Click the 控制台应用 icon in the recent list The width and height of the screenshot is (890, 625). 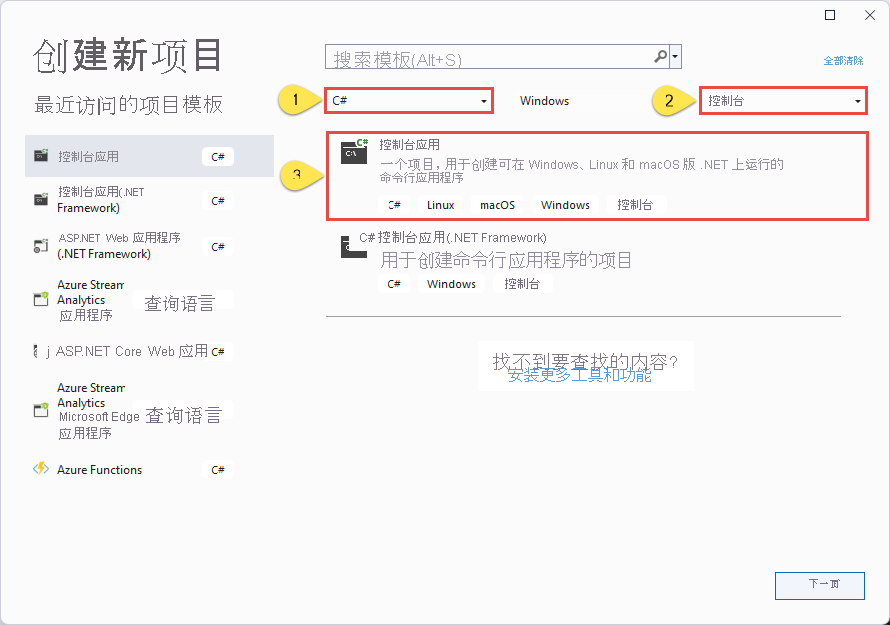coord(41,155)
